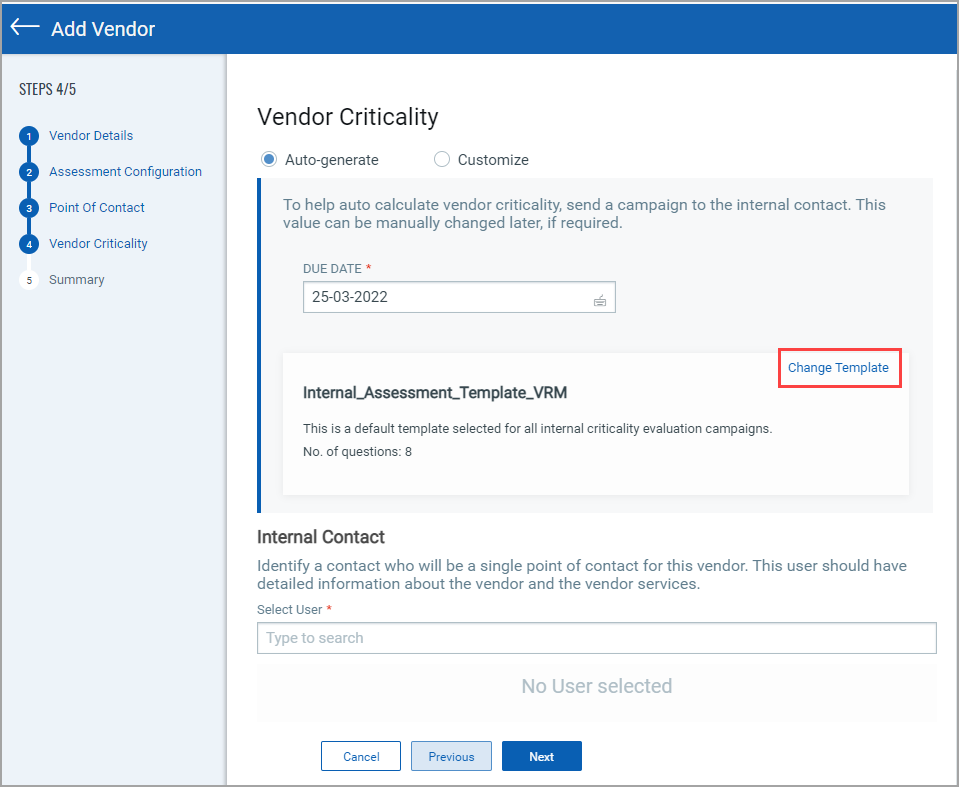This screenshot has height=787, width=959.
Task: Click the step 1 circle icon
Action: click(x=29, y=137)
